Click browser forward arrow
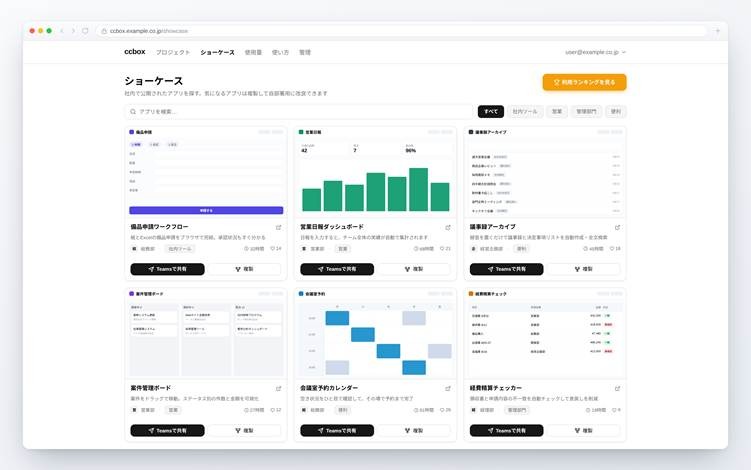Image resolution: width=751 pixels, height=470 pixels. 73,31
